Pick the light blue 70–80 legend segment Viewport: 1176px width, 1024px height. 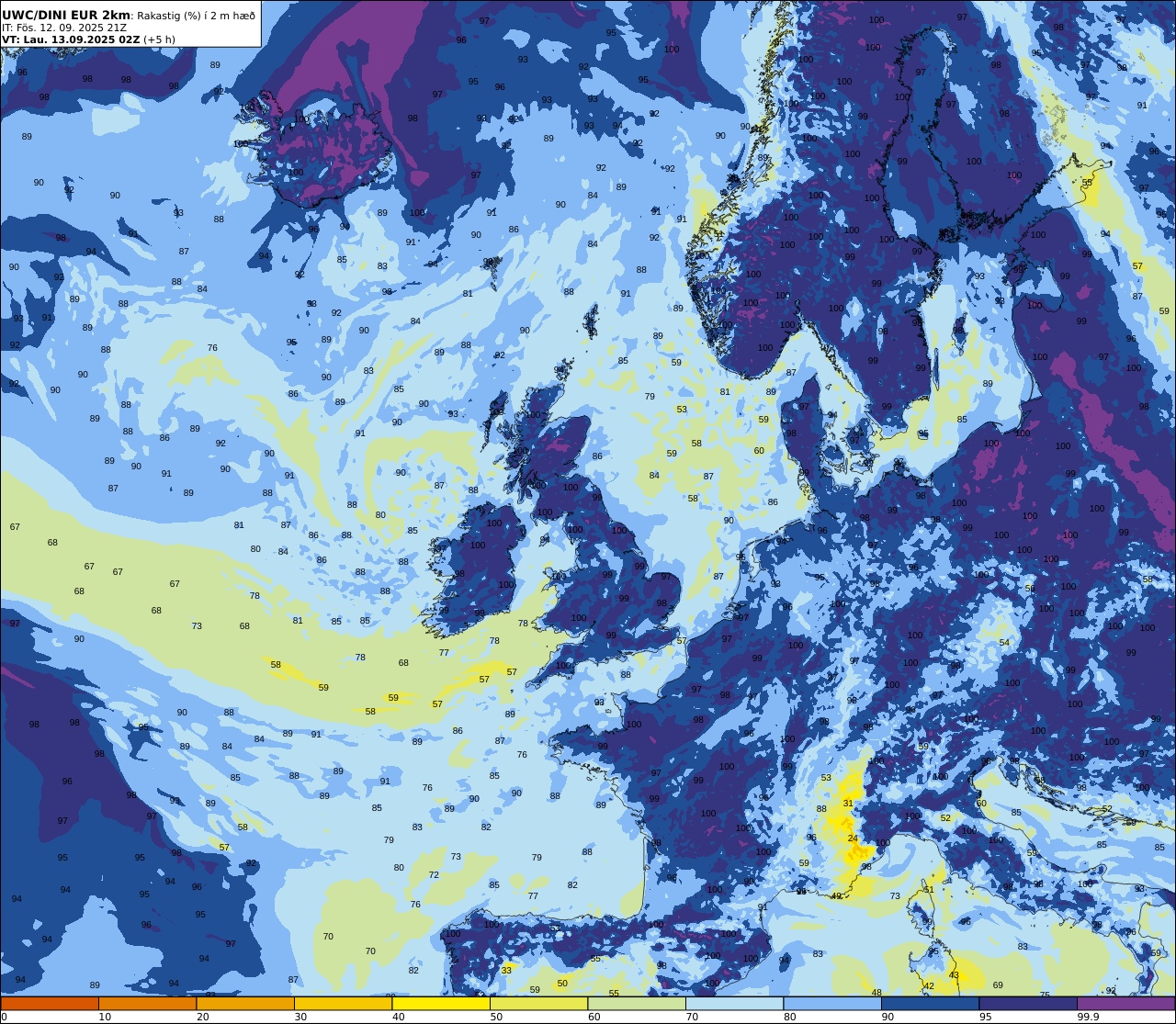coord(734,1003)
